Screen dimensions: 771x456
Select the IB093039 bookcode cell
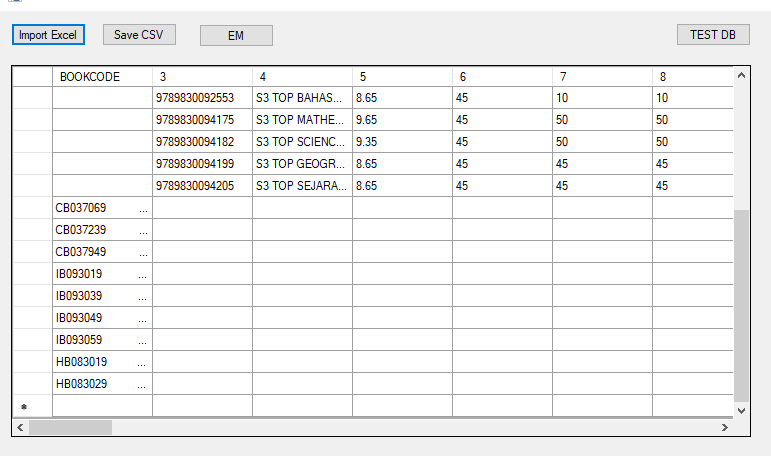click(102, 296)
